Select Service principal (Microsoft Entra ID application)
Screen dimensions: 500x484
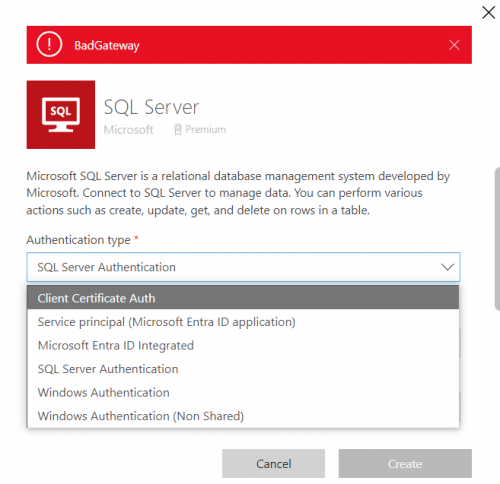243,322
